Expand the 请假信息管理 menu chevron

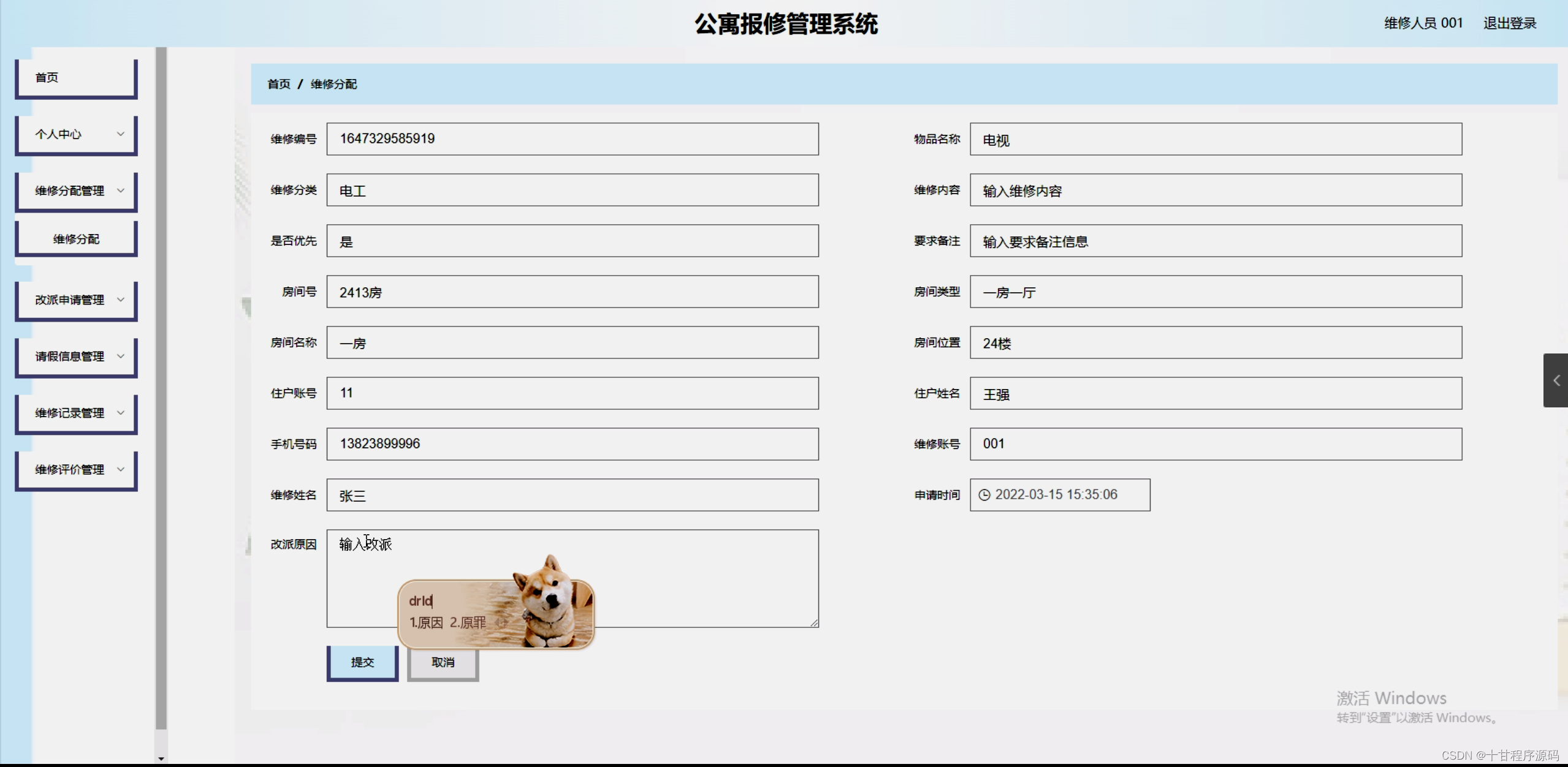tap(121, 356)
